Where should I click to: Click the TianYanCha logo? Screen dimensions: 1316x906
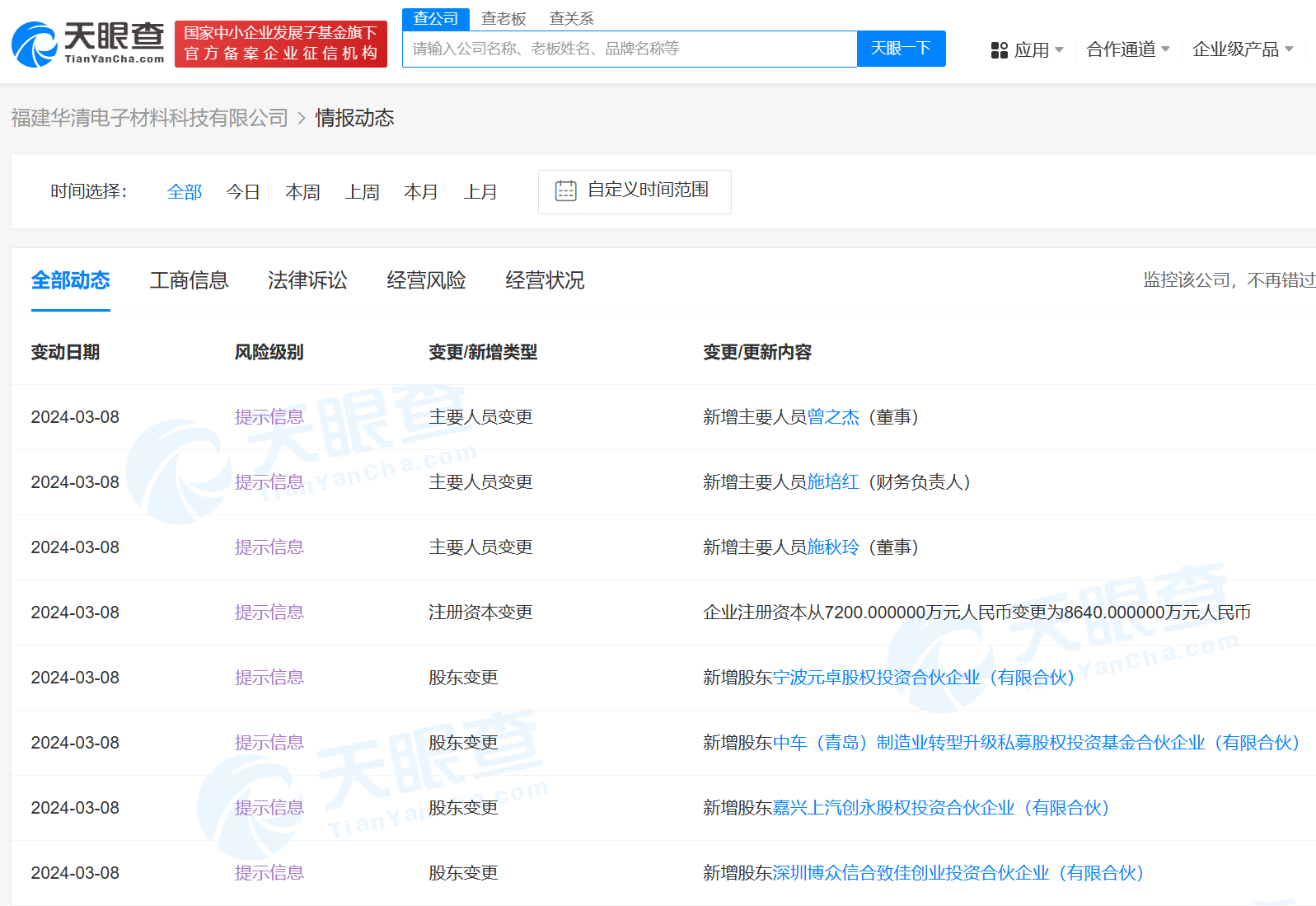click(x=88, y=44)
